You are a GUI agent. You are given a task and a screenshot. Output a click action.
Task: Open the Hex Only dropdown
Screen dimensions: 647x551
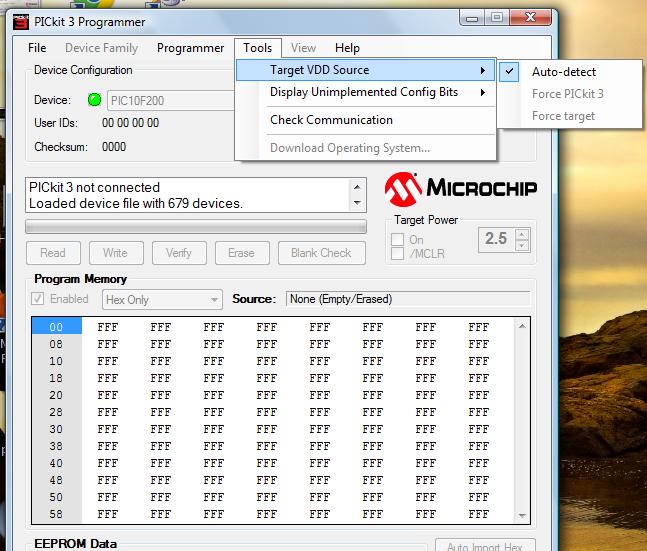(x=162, y=300)
